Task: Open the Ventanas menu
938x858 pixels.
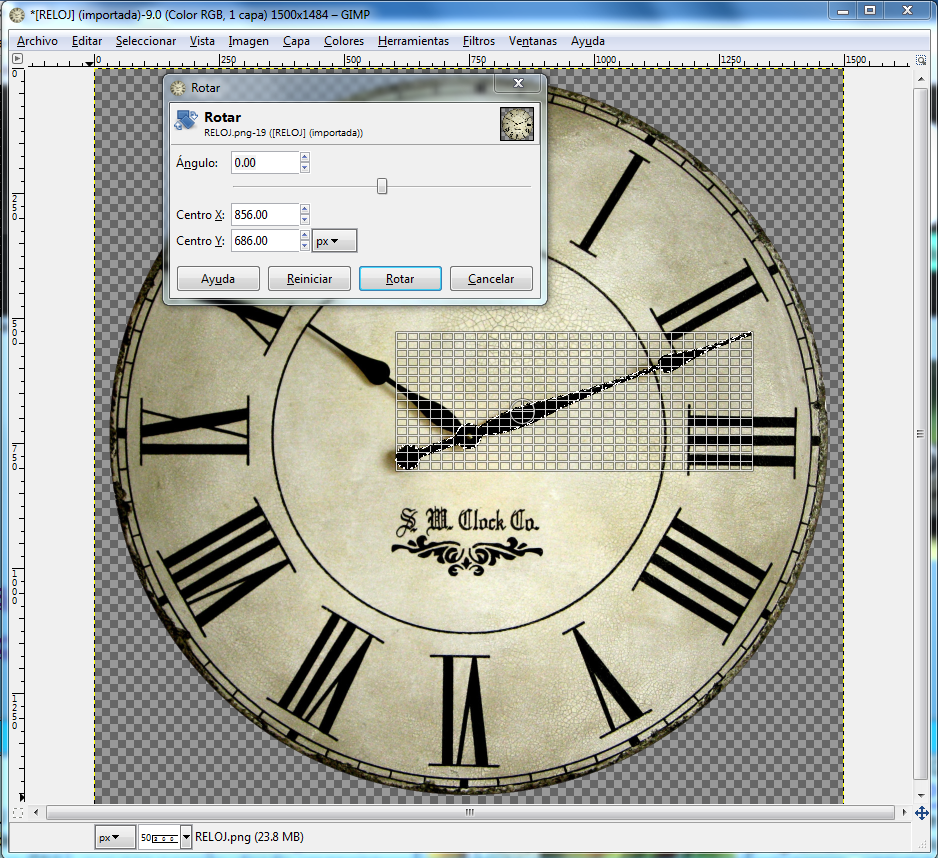Action: click(x=532, y=41)
